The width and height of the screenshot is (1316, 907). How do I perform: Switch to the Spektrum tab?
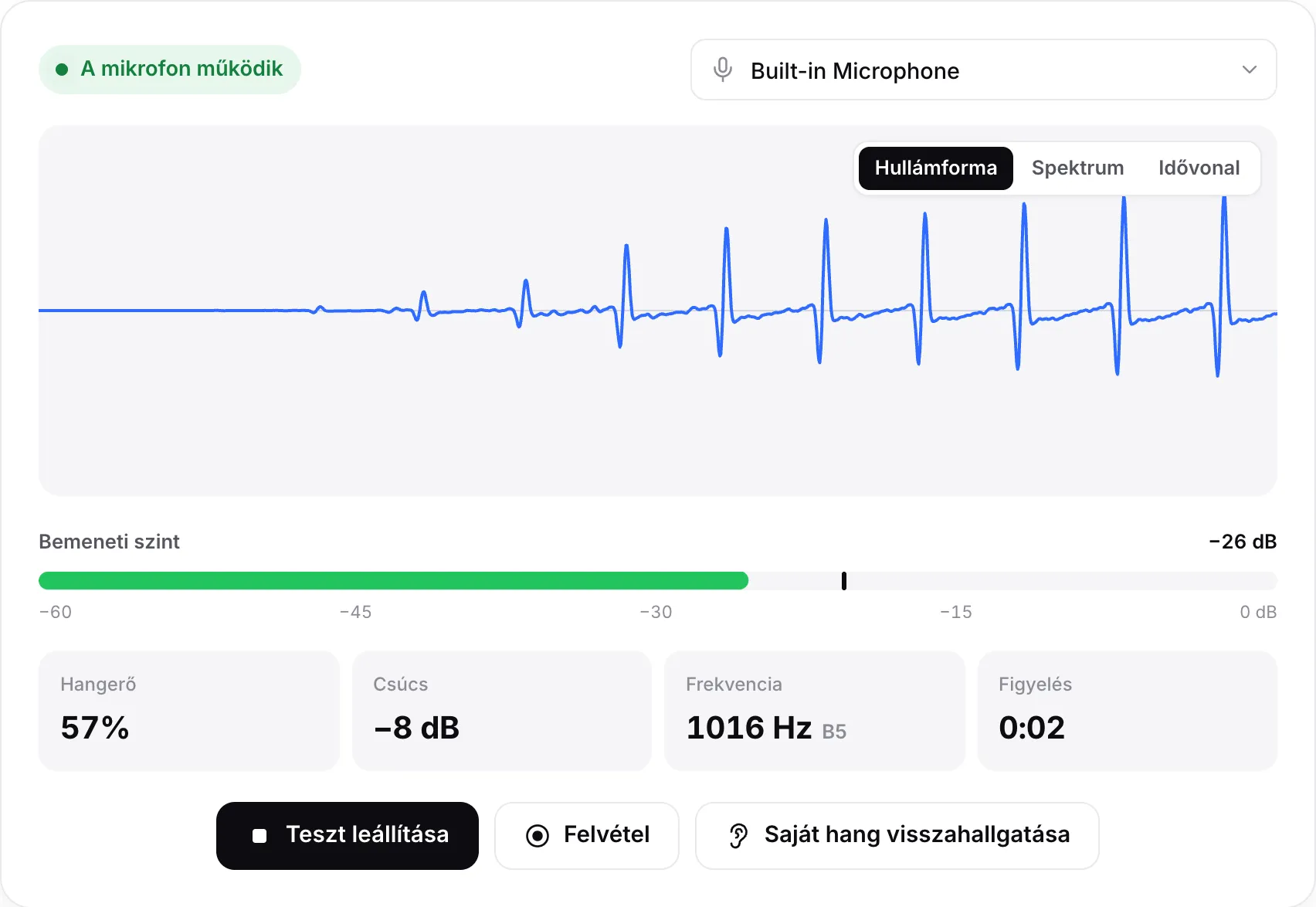[1077, 168]
